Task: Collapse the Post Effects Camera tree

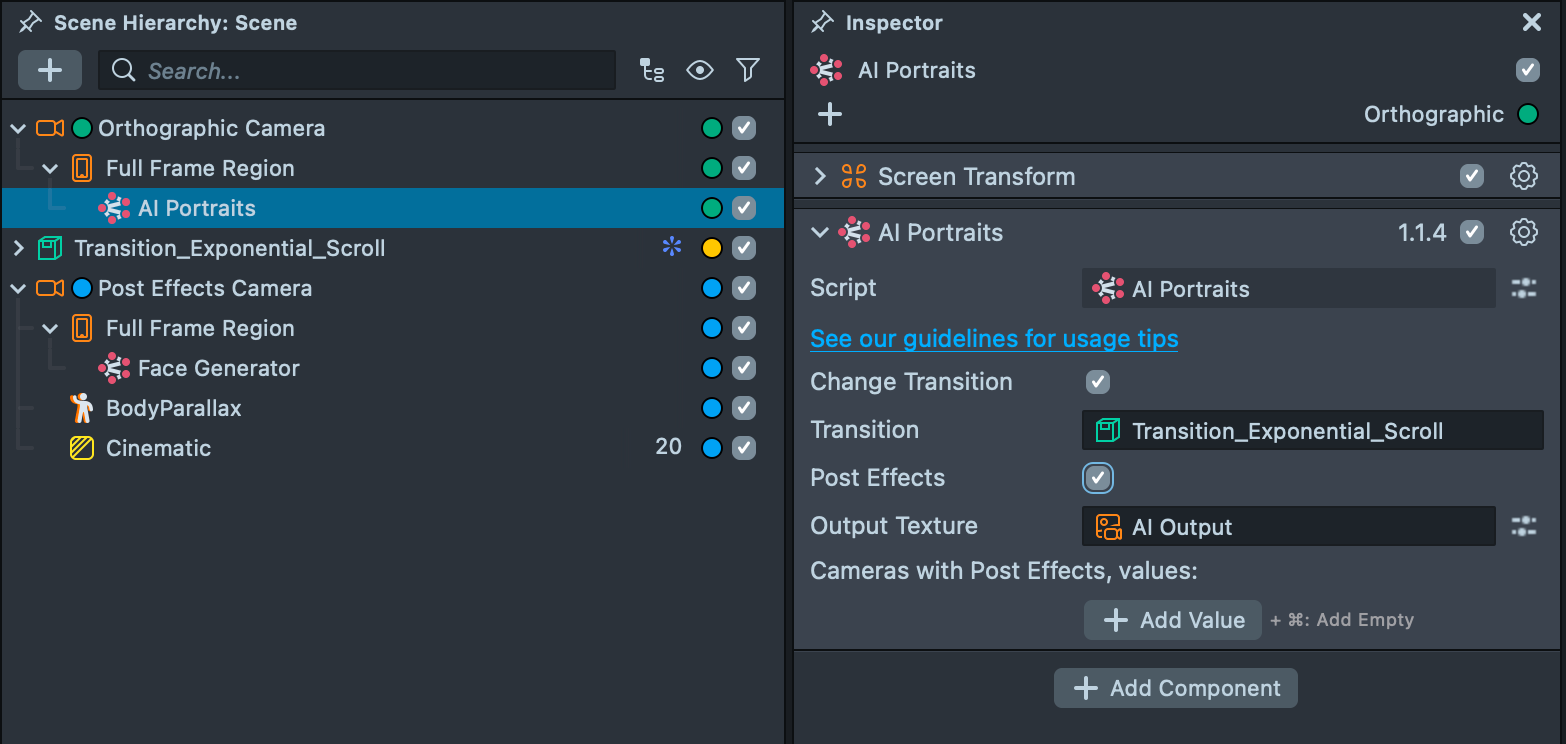Action: (x=18, y=288)
